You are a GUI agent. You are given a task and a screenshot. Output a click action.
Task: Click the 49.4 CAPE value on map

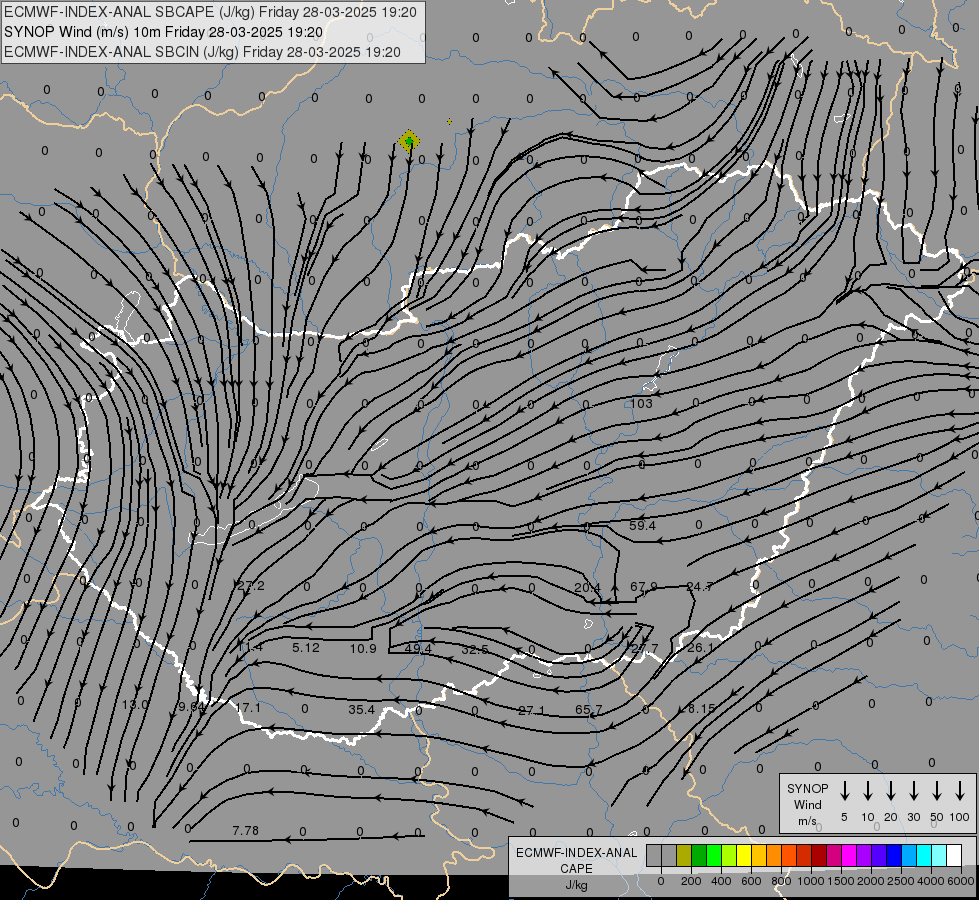click(x=418, y=648)
